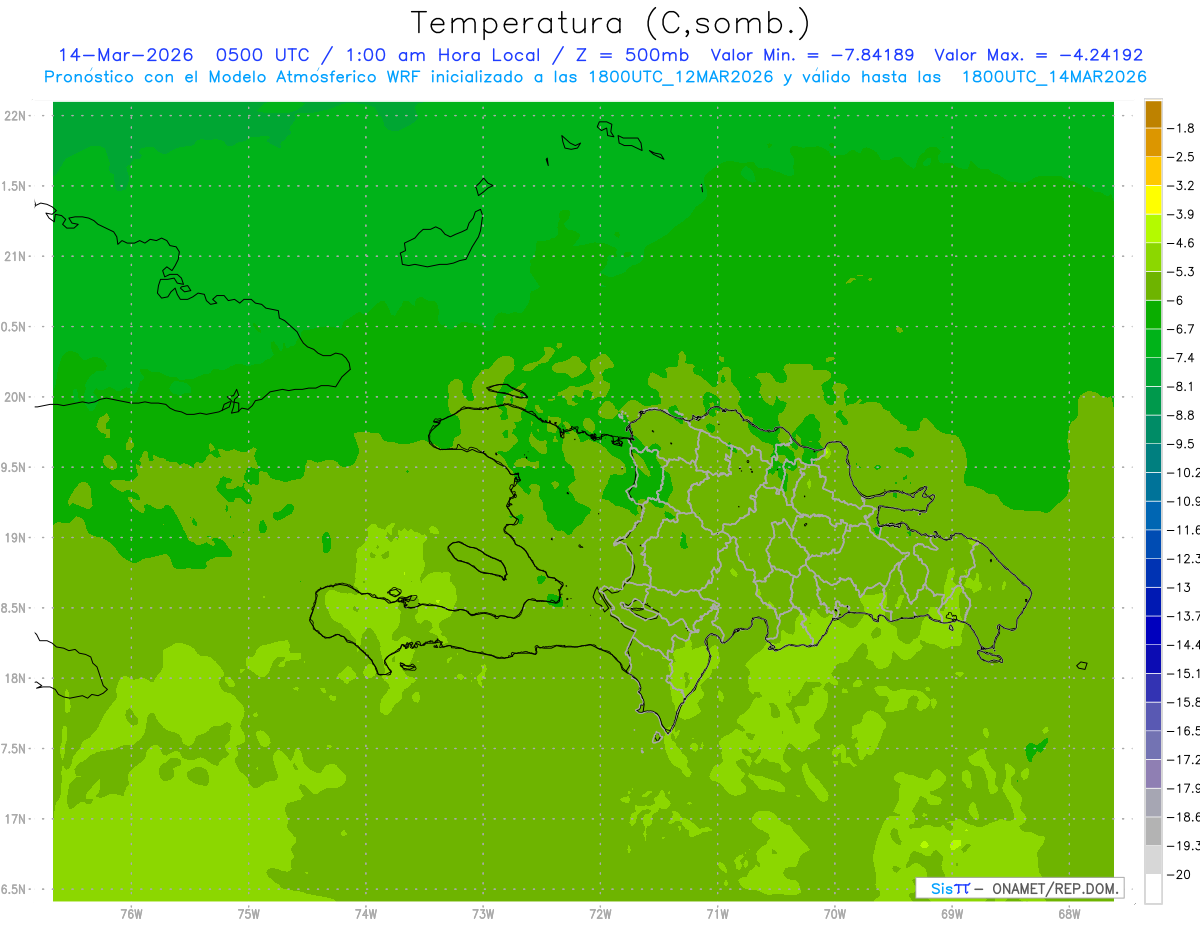
Task: Click the '-6.7' legend value
Action: pyautogui.click(x=1182, y=329)
